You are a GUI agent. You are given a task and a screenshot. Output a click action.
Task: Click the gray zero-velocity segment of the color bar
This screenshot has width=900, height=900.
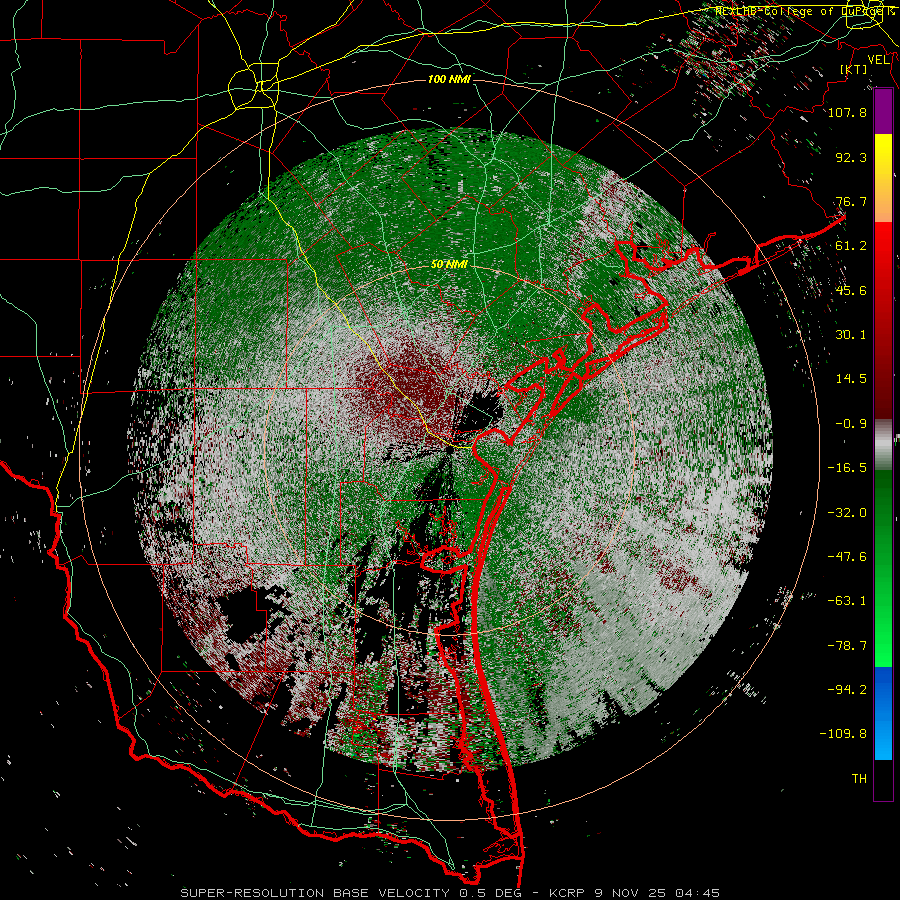pos(883,445)
